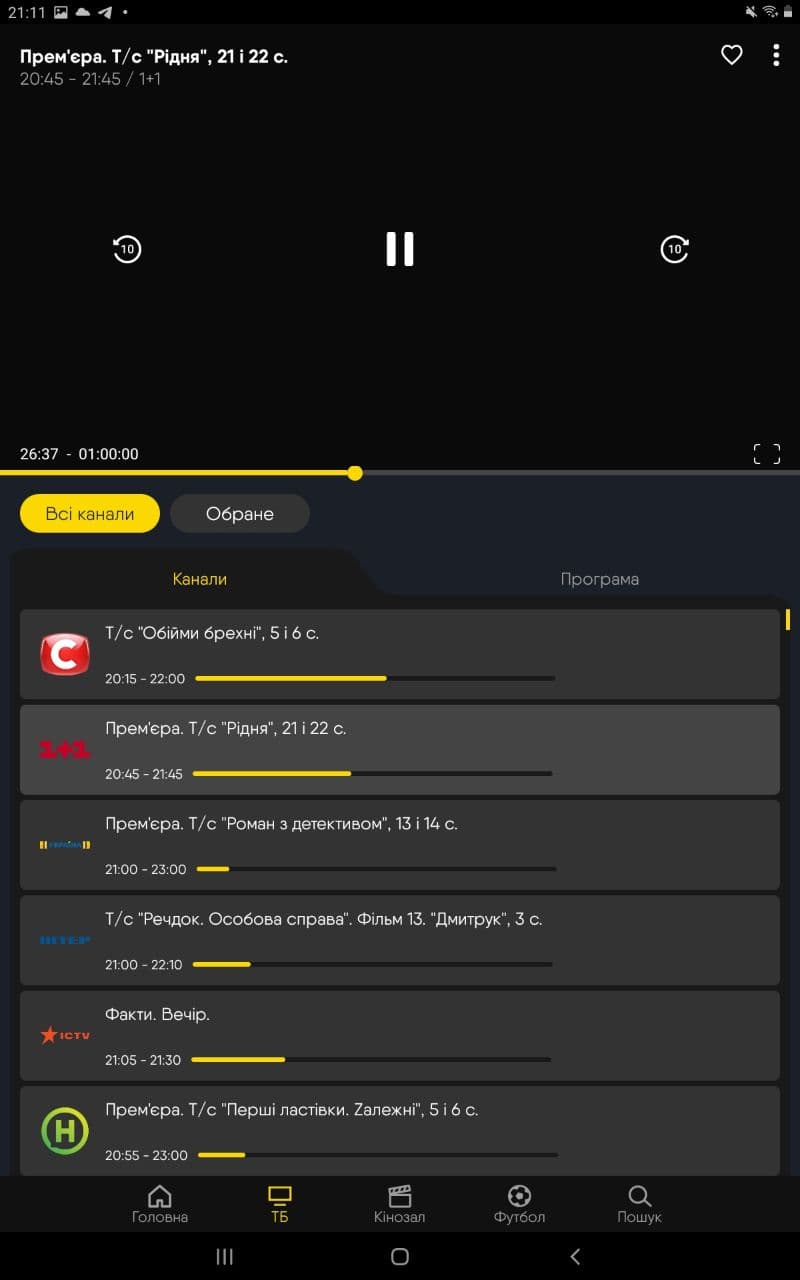
Task: Select Інтер channel showing Речдок
Action: tap(400, 940)
